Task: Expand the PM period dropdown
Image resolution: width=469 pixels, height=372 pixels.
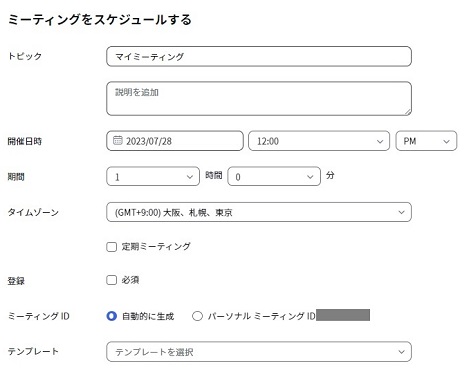Action: click(426, 141)
